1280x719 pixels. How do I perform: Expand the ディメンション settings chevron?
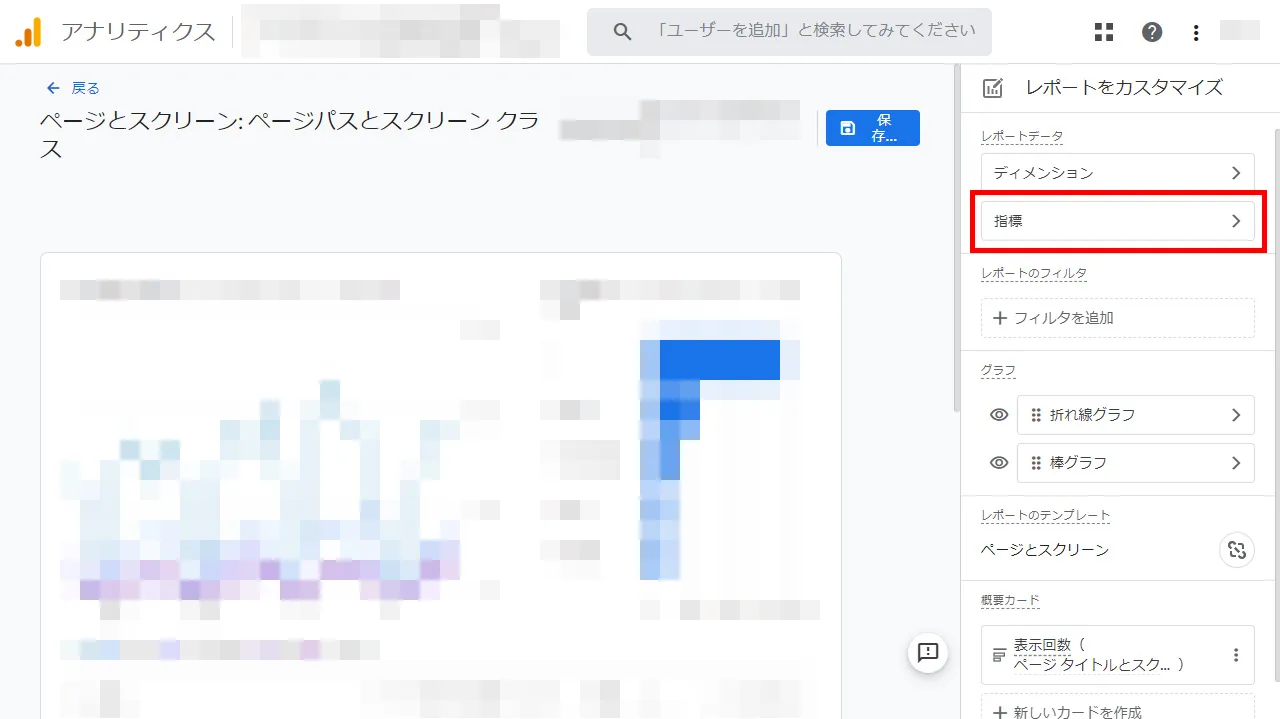coord(1237,172)
